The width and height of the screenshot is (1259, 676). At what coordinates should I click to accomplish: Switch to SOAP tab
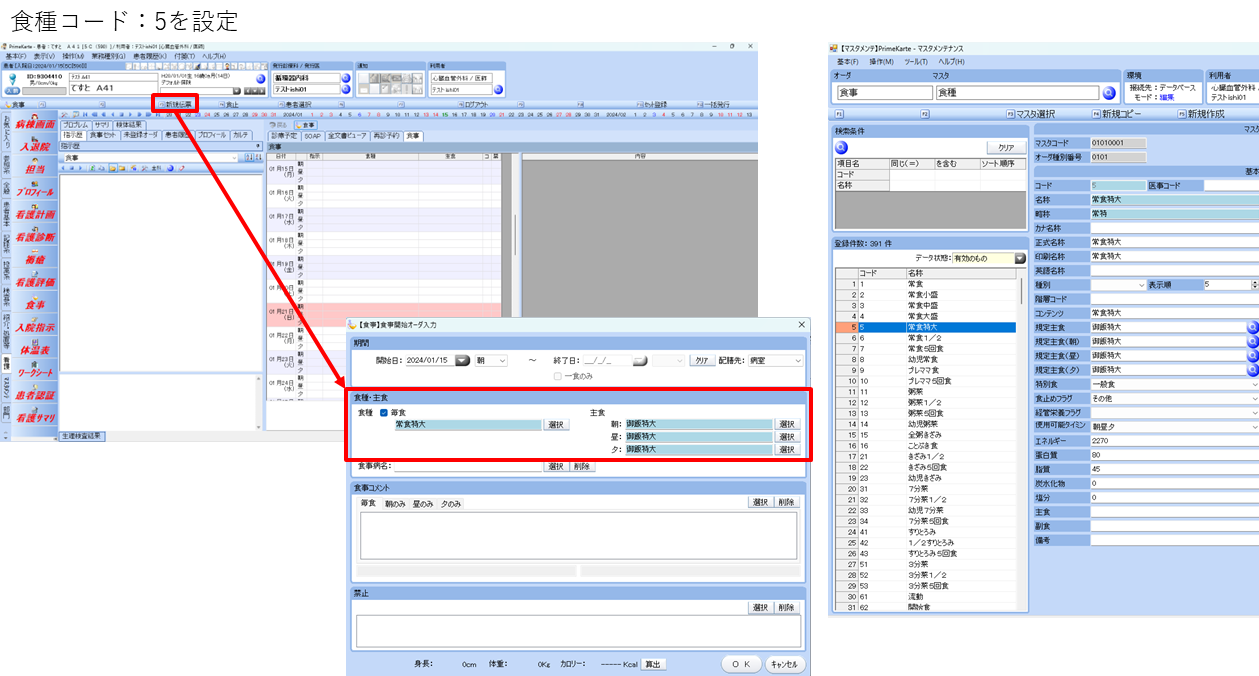(312, 135)
